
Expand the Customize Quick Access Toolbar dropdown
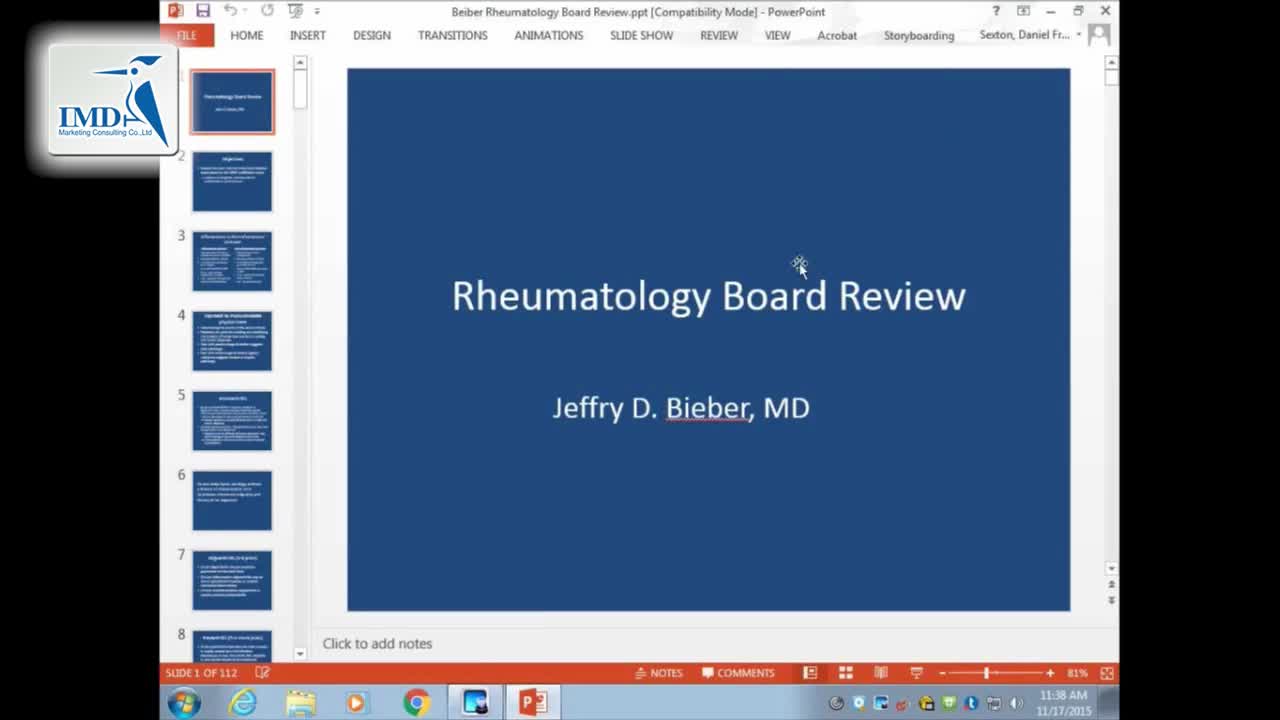tap(317, 11)
